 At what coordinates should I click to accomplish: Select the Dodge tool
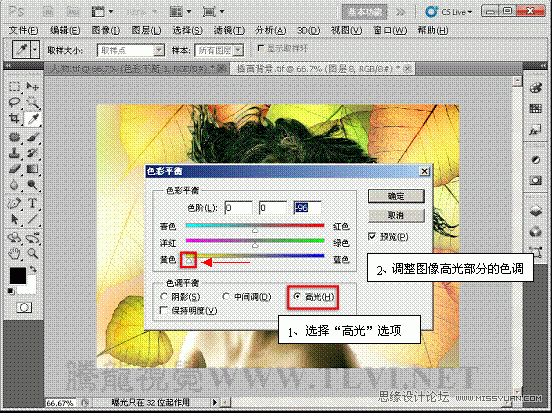(x=33, y=185)
